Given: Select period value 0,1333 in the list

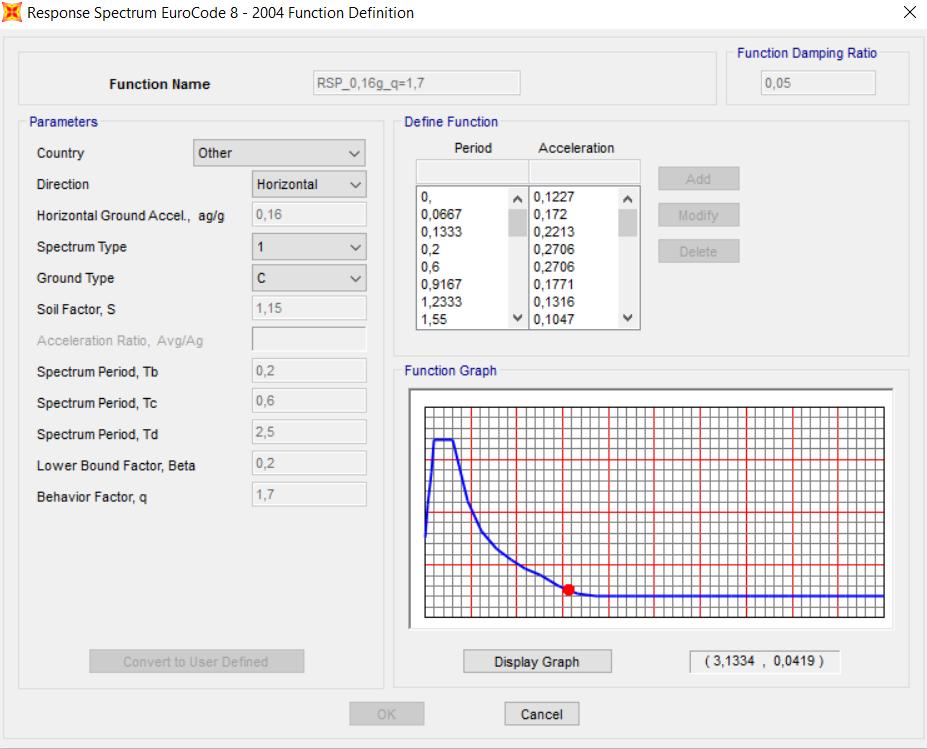Looking at the screenshot, I should tap(442, 232).
